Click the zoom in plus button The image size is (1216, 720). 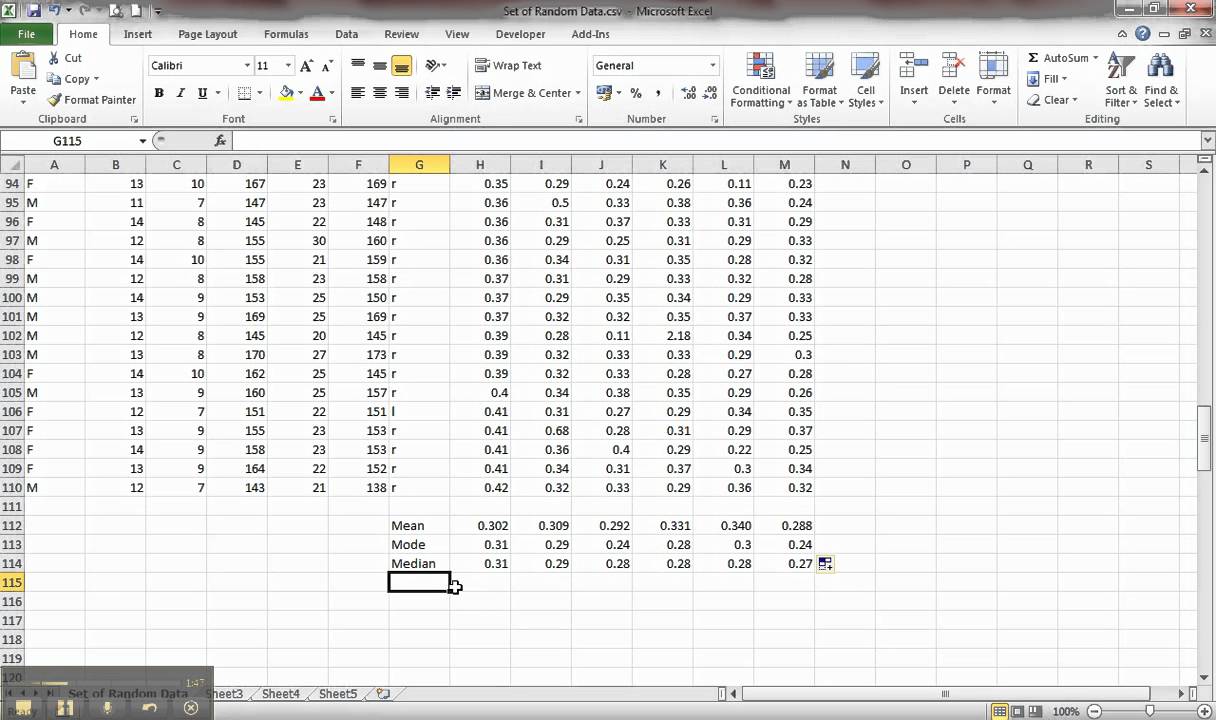pyautogui.click(x=1205, y=711)
